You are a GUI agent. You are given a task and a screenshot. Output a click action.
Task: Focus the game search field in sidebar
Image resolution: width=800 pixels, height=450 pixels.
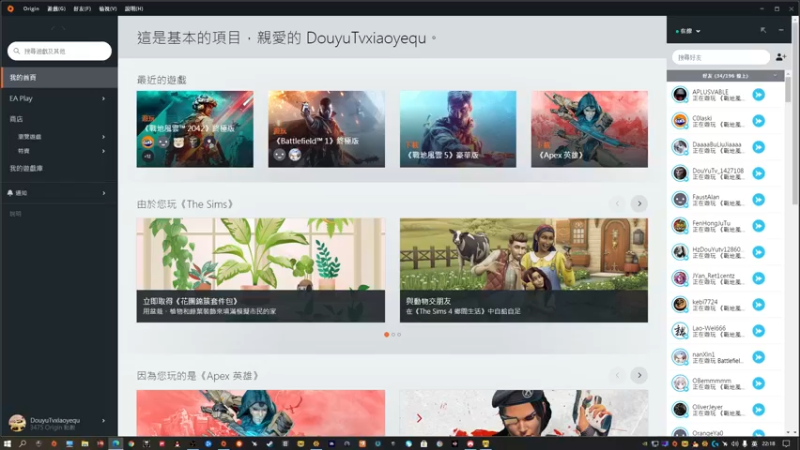coord(60,51)
